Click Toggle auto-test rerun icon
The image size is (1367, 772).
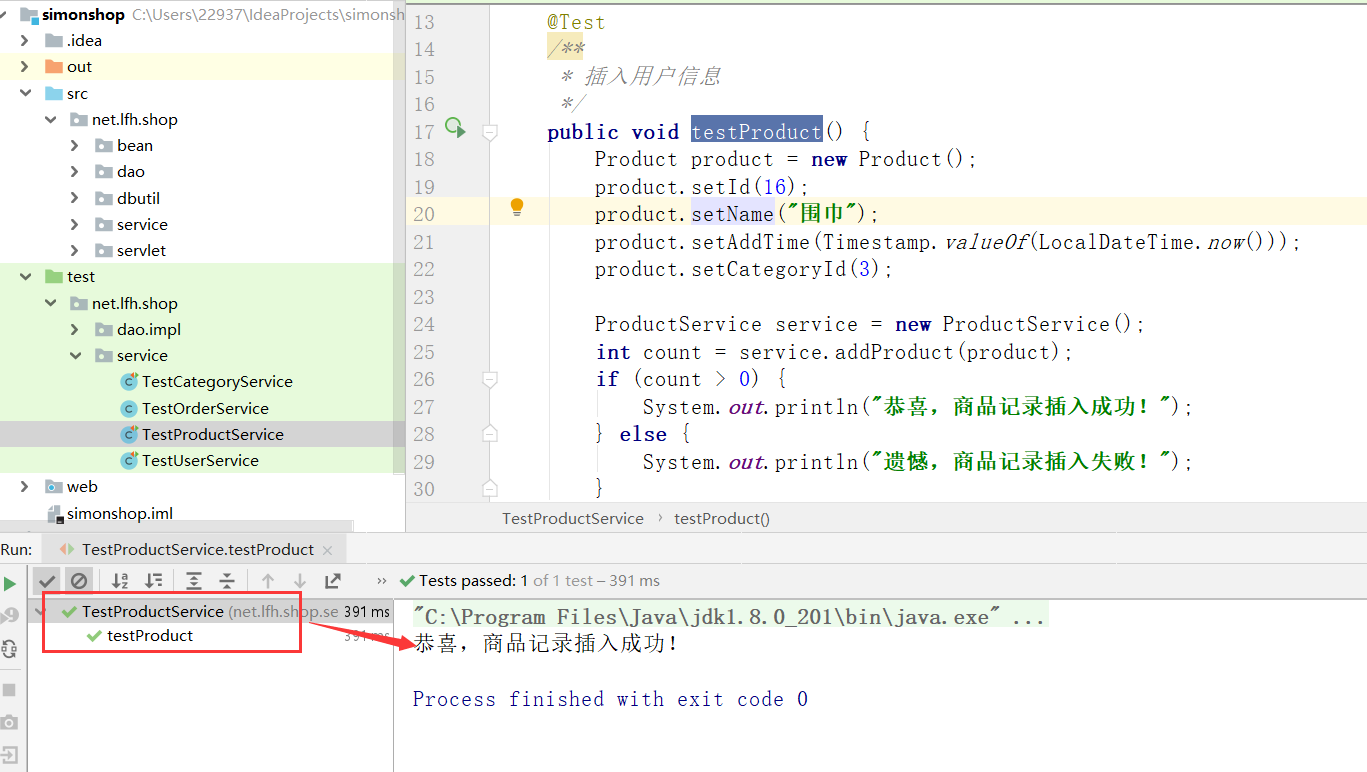point(10,648)
